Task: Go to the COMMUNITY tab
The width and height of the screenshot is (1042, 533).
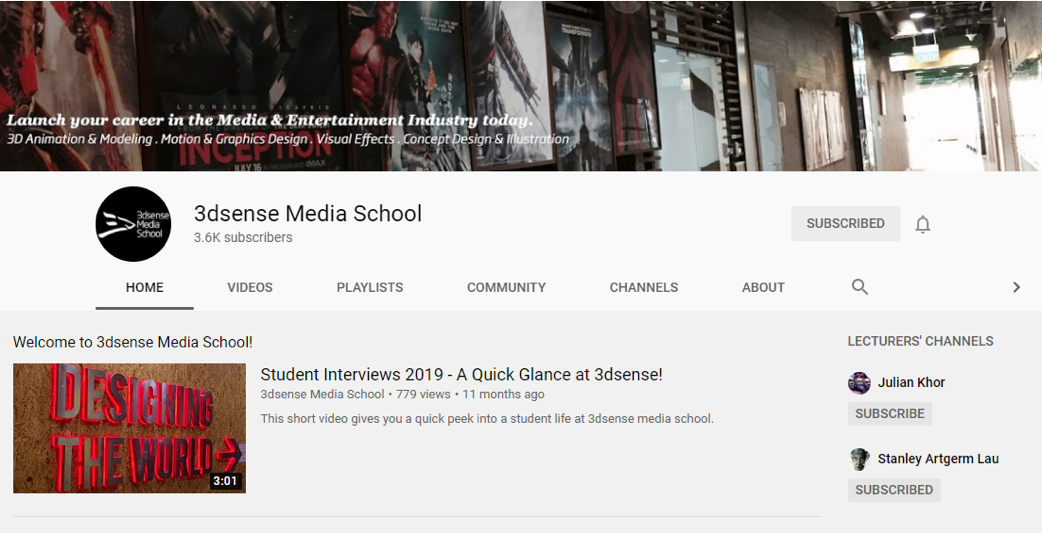Action: point(506,287)
